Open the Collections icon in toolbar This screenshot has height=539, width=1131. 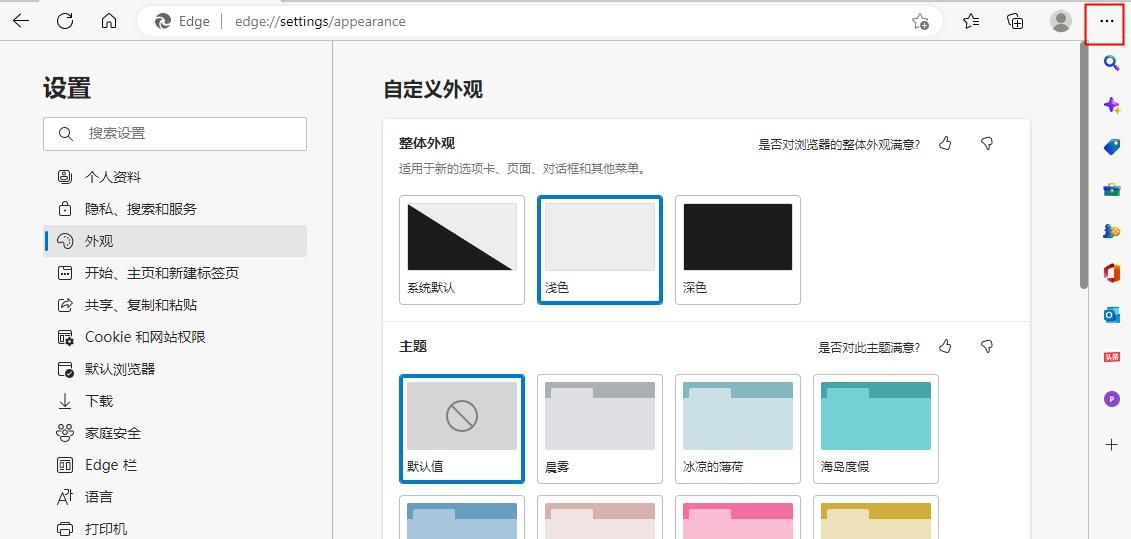tap(1015, 21)
